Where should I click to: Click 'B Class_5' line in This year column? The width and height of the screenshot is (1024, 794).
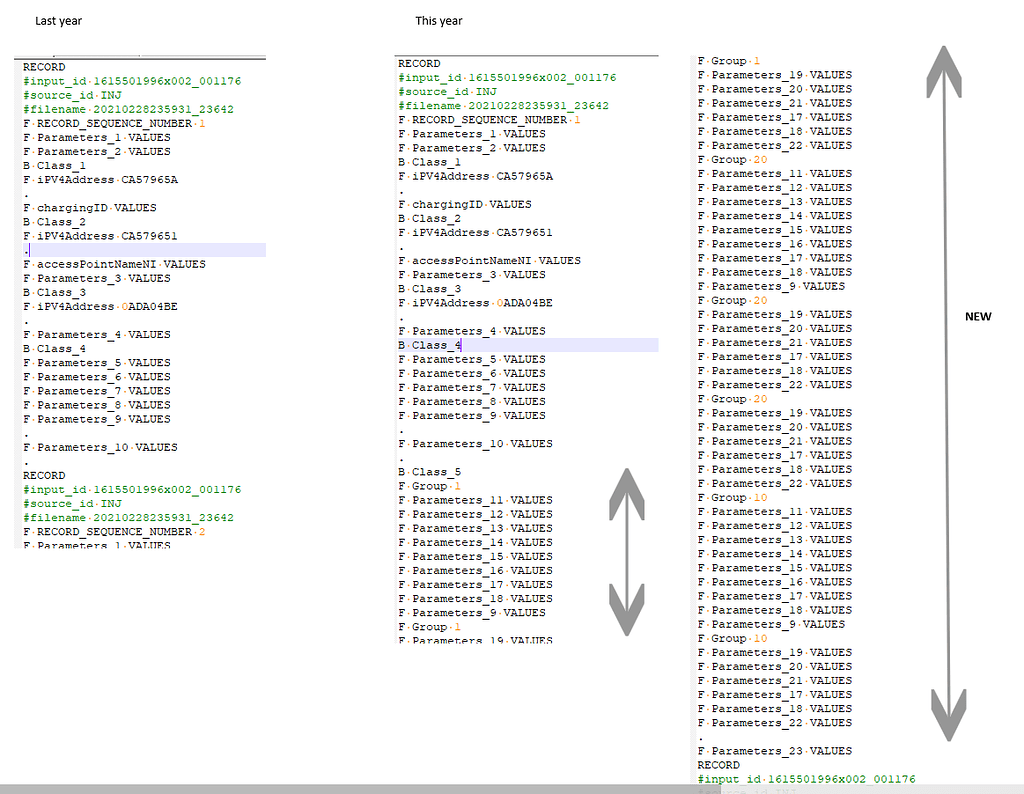click(x=426, y=471)
